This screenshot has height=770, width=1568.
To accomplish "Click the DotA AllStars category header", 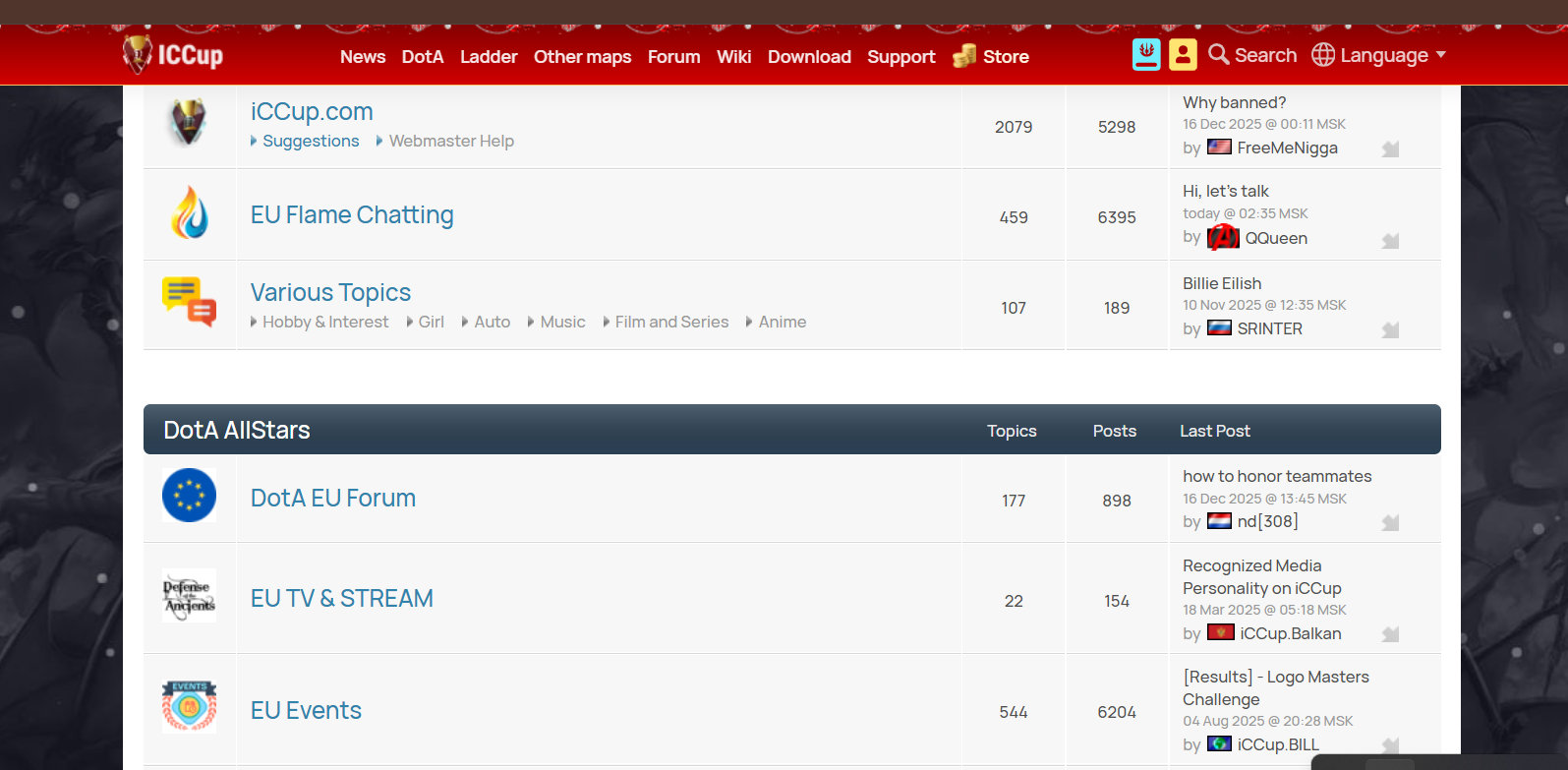I will pyautogui.click(x=237, y=430).
